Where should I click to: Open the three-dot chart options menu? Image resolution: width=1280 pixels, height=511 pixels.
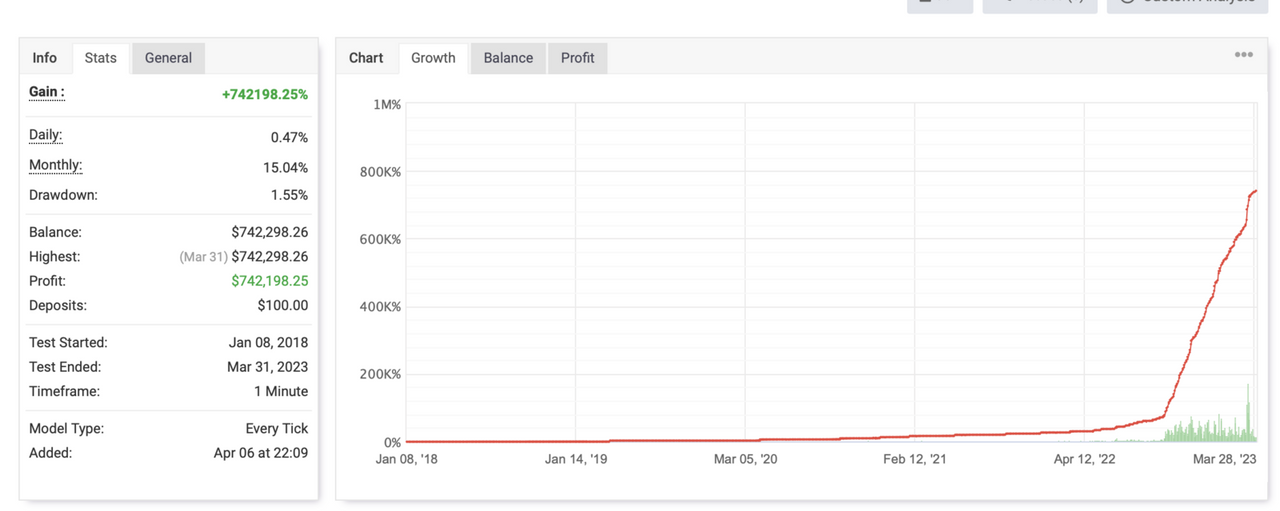(x=1243, y=55)
